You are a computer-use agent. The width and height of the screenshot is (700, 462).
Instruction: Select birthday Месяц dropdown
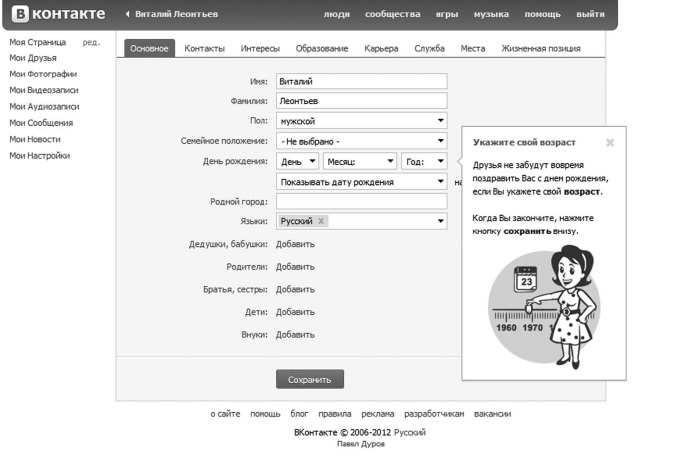(x=359, y=161)
